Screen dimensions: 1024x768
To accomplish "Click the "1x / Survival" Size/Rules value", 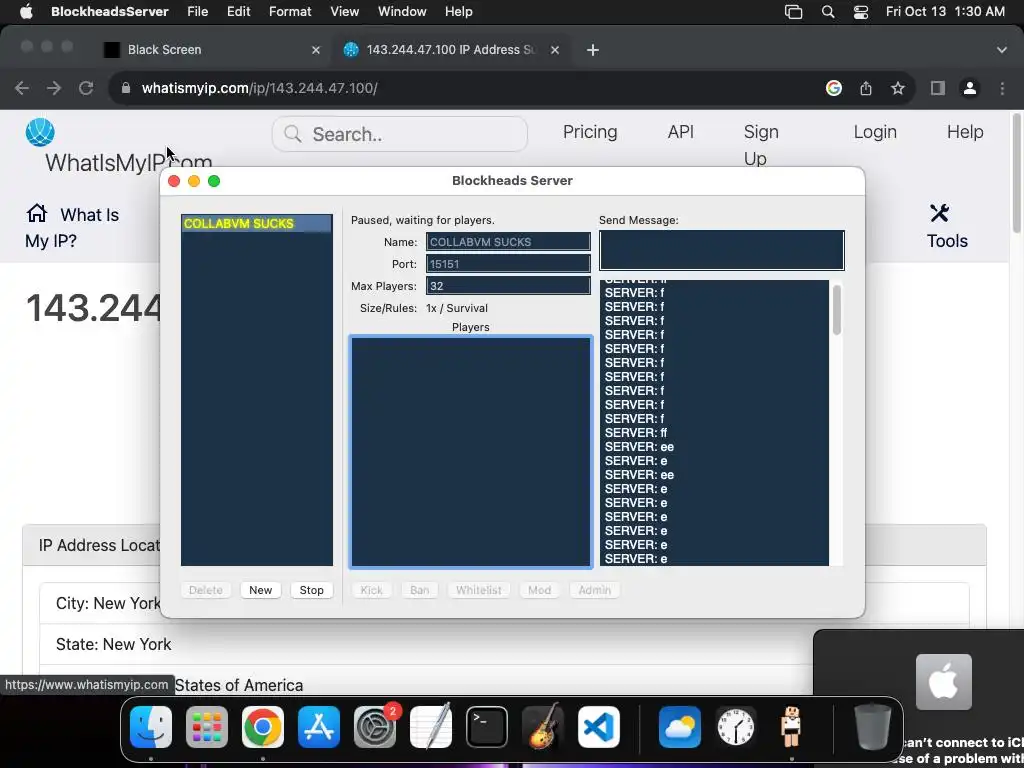I will (x=456, y=308).
